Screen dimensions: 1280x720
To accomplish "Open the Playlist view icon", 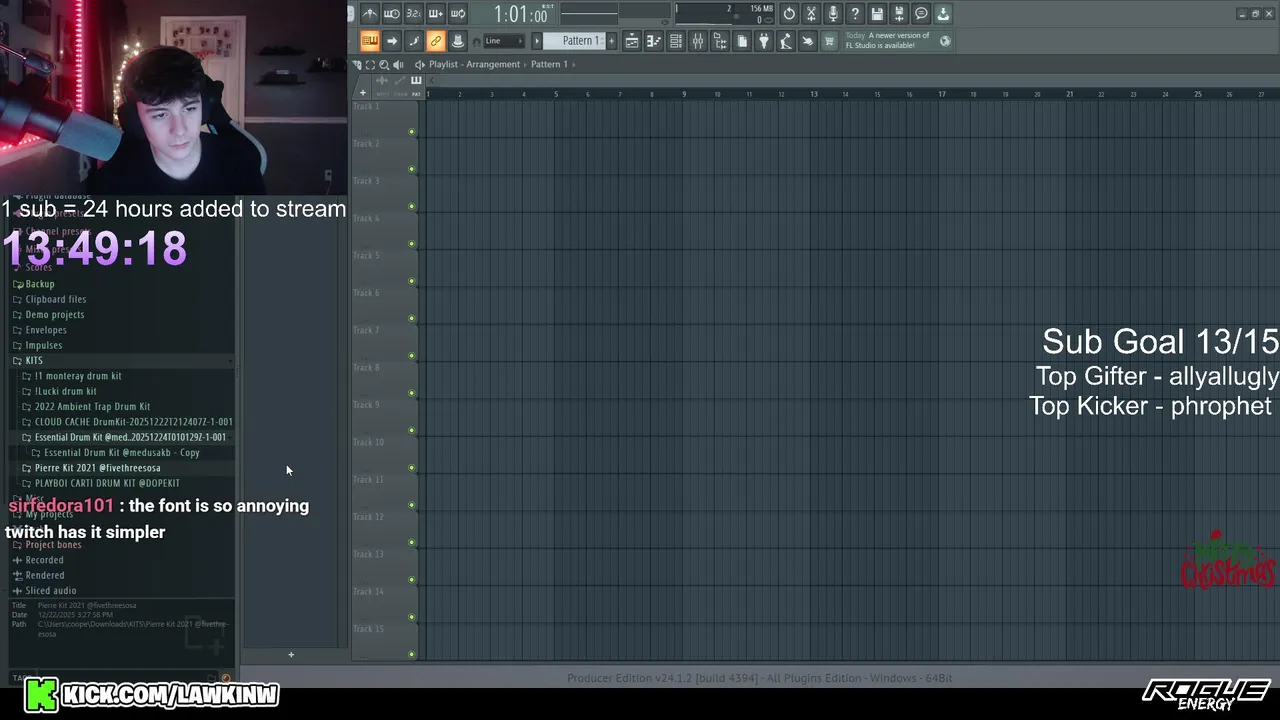I will (x=632, y=41).
